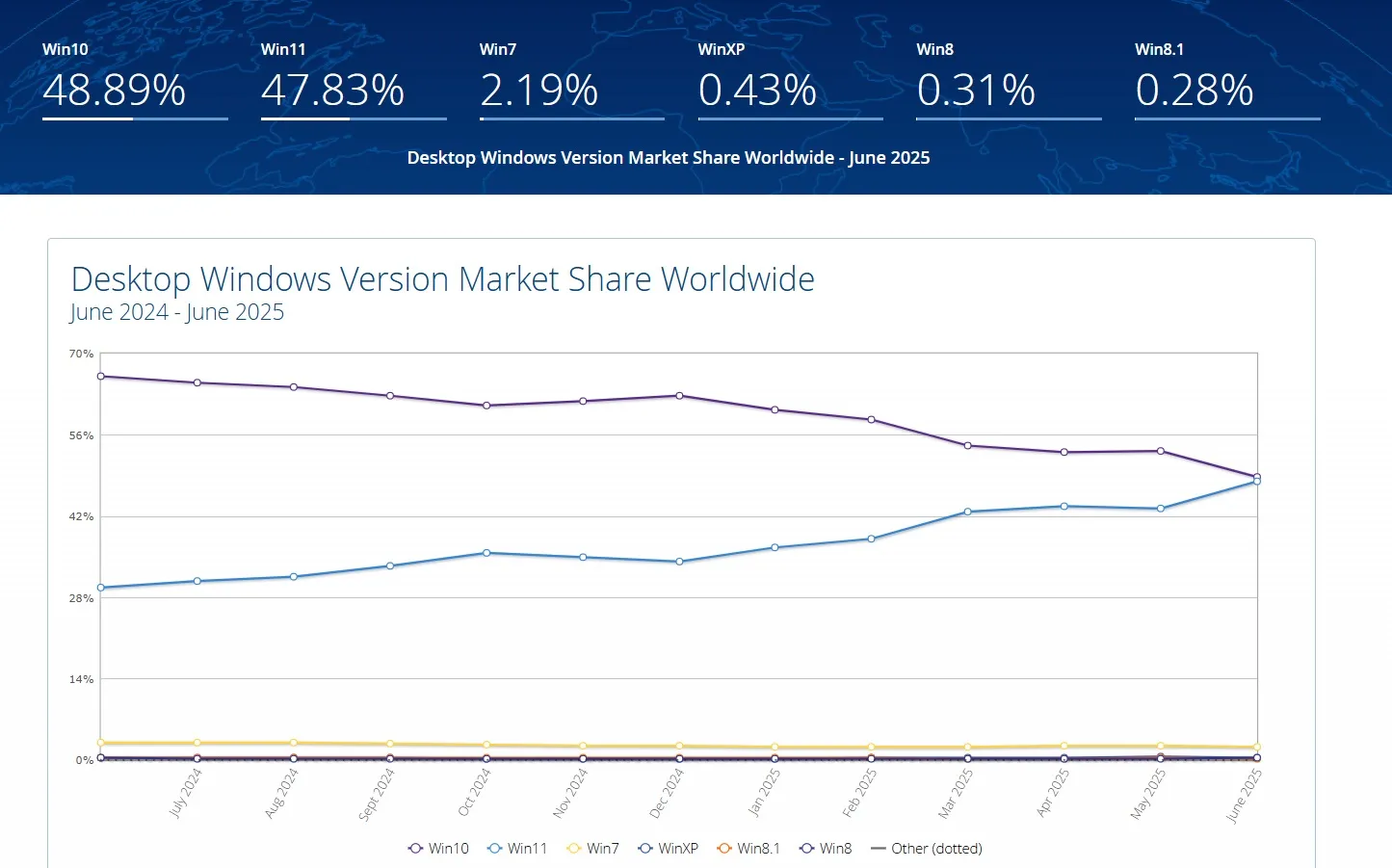Click the 14% y-axis label

tap(81, 679)
